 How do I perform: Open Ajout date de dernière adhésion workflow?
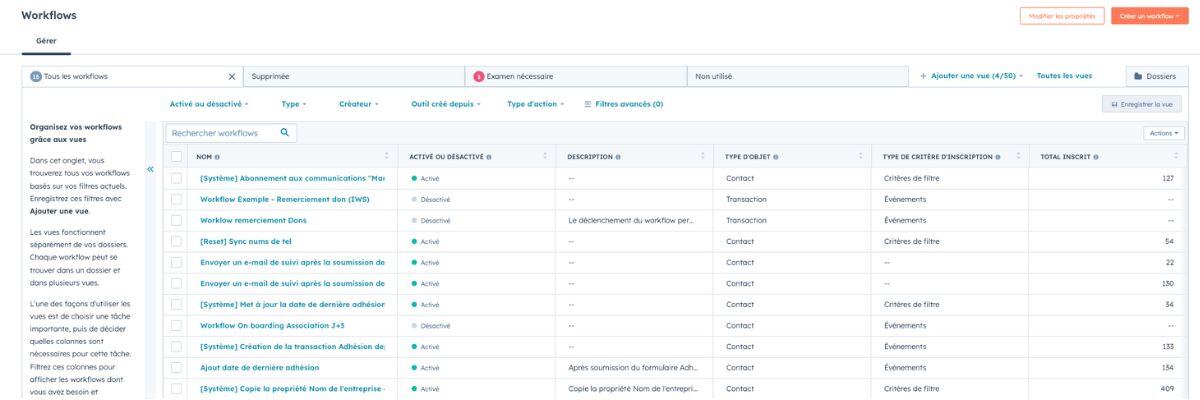coord(259,367)
